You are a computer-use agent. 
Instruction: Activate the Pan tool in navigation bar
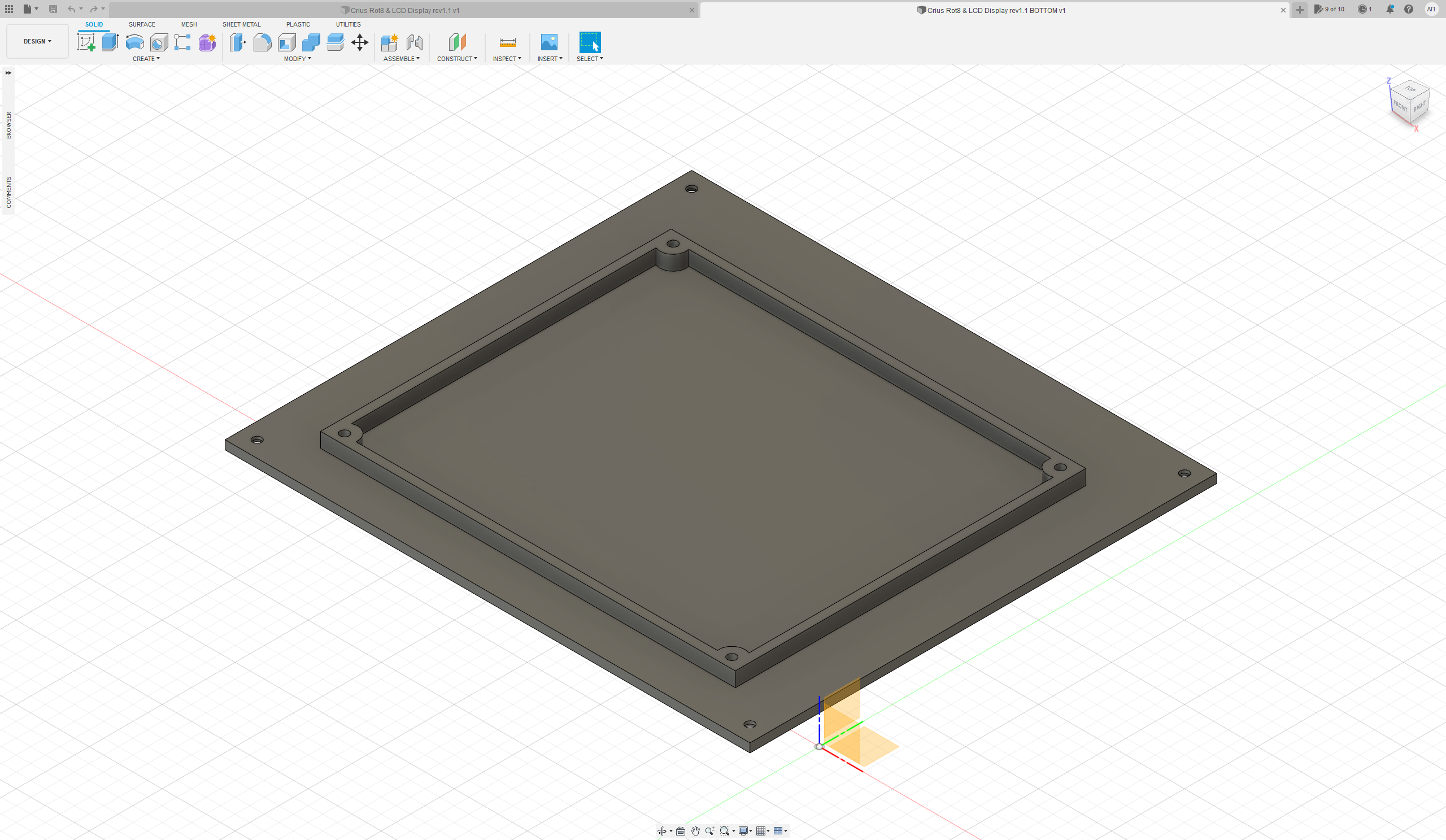point(695,830)
